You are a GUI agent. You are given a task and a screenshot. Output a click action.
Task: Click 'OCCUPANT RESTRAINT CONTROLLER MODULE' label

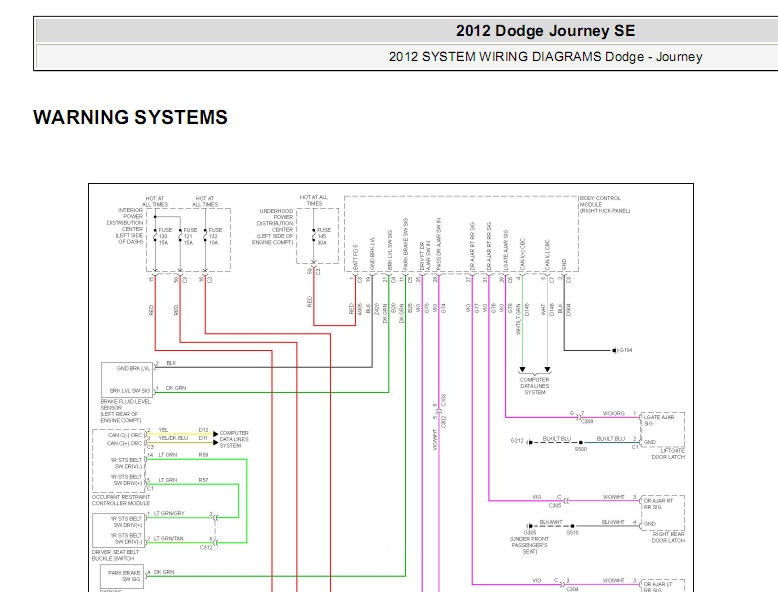(121, 500)
